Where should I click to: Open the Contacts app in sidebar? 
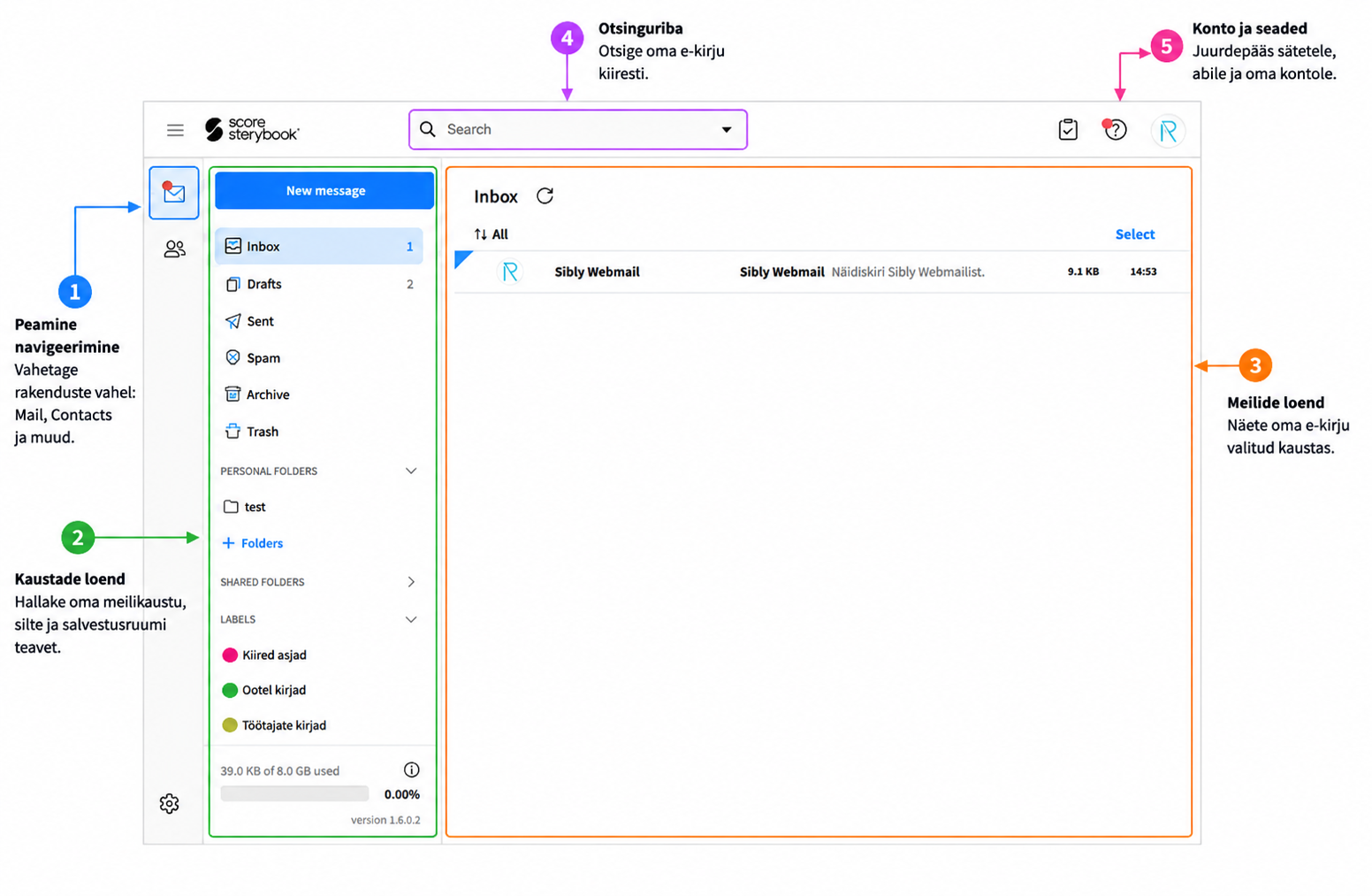174,249
